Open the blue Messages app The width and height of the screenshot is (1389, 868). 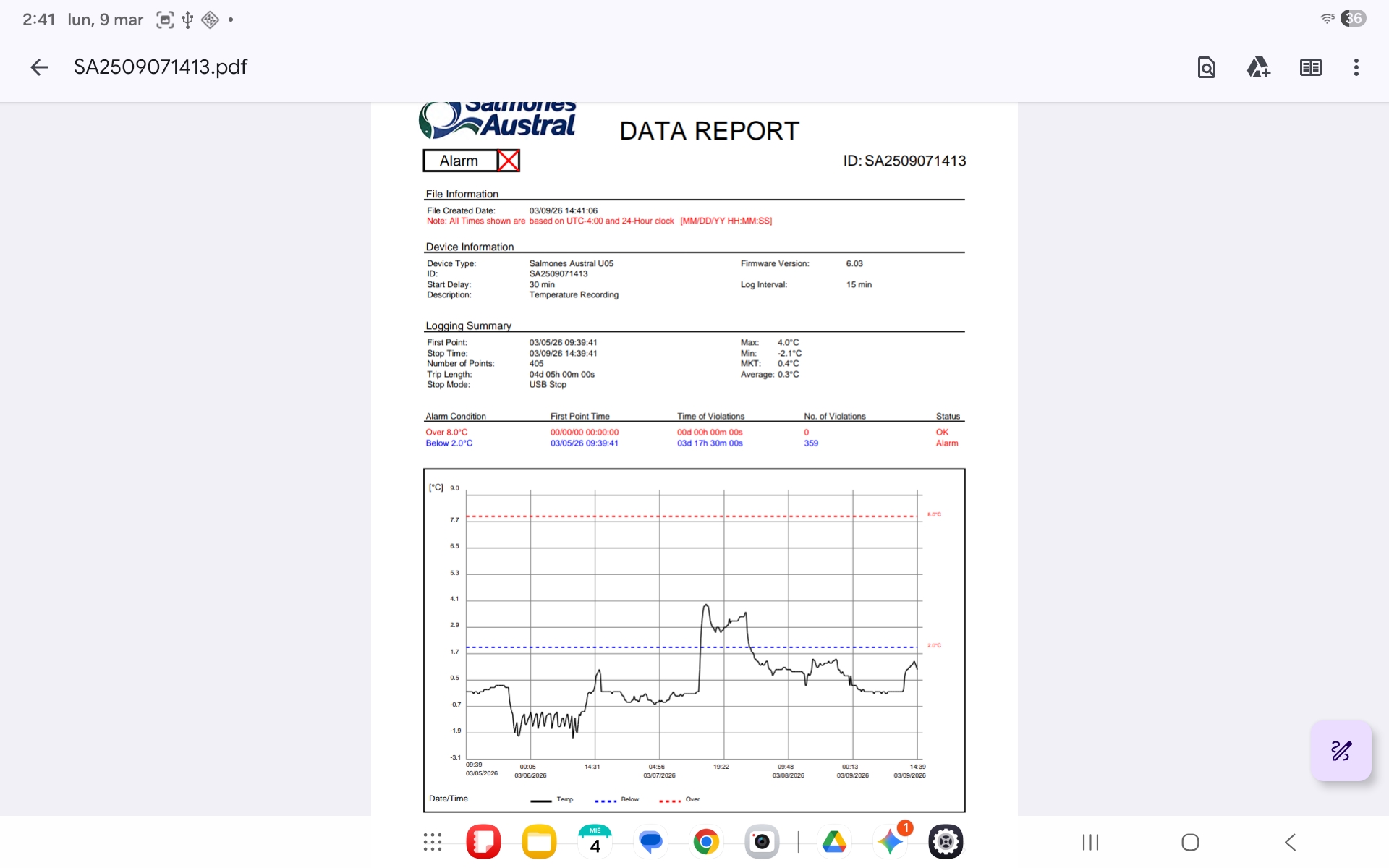tap(650, 842)
